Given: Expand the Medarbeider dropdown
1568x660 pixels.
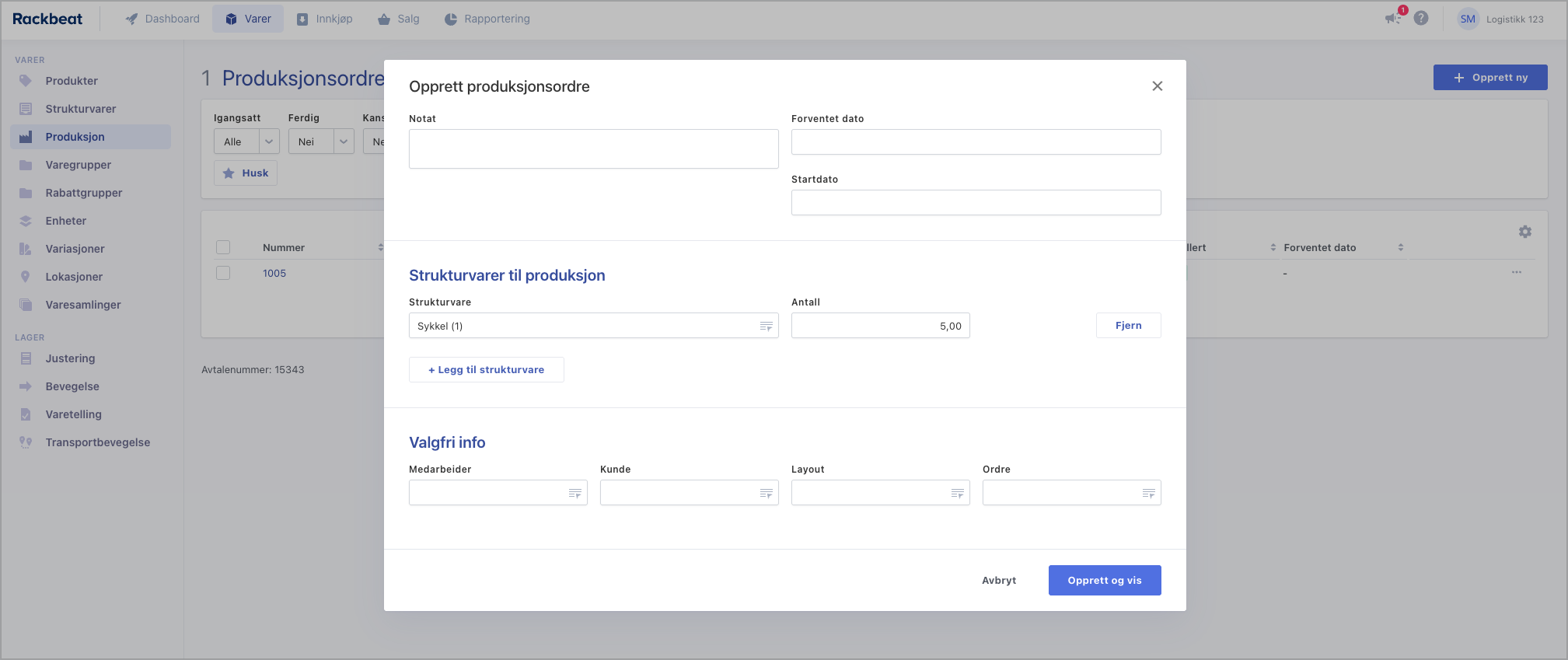Looking at the screenshot, I should (498, 493).
